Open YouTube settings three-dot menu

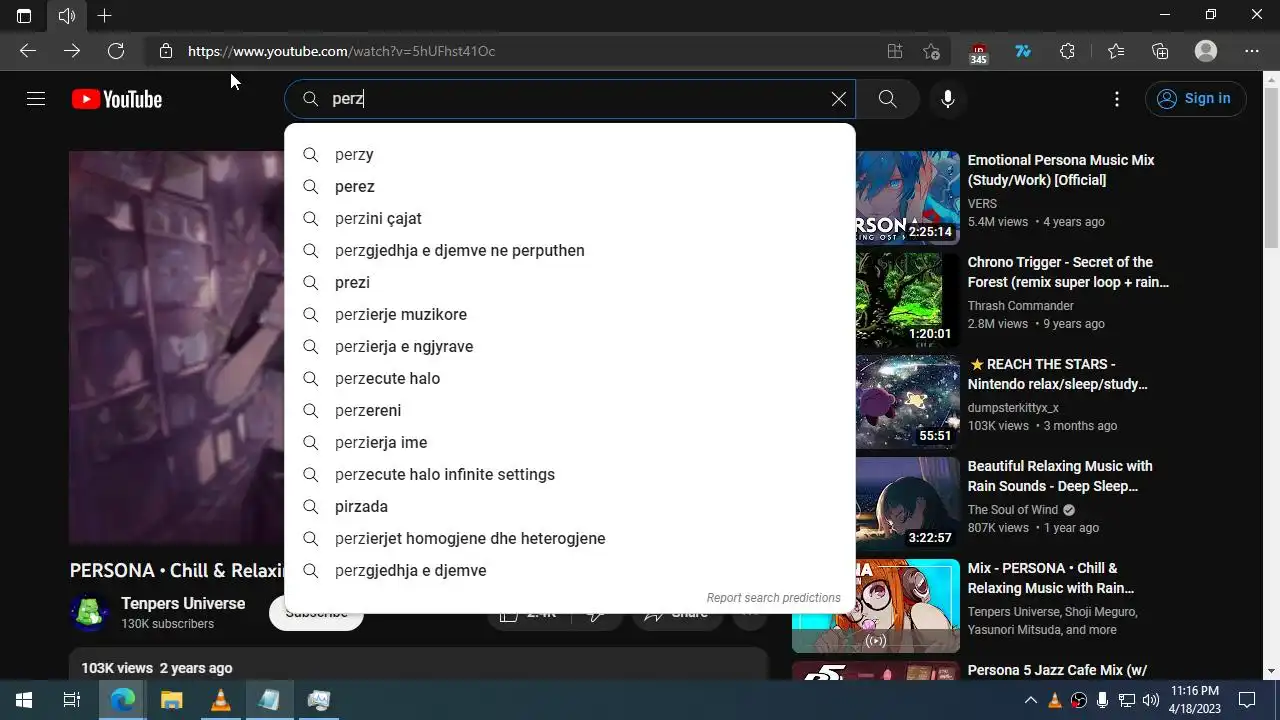point(1117,99)
